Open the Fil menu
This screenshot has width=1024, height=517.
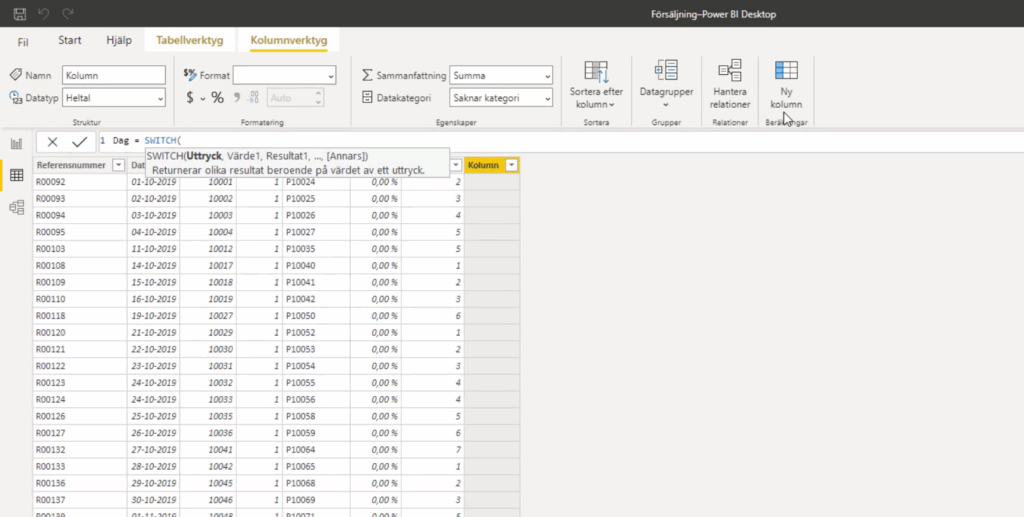click(23, 41)
